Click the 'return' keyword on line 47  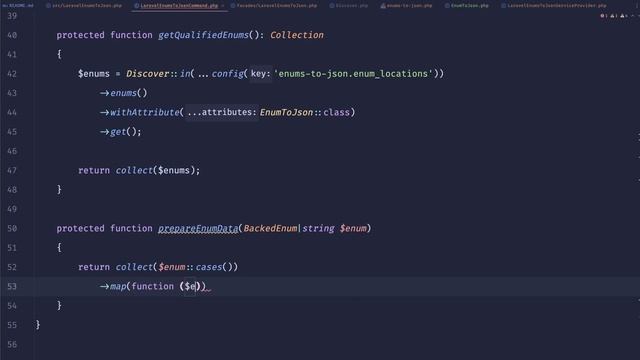[x=94, y=171]
